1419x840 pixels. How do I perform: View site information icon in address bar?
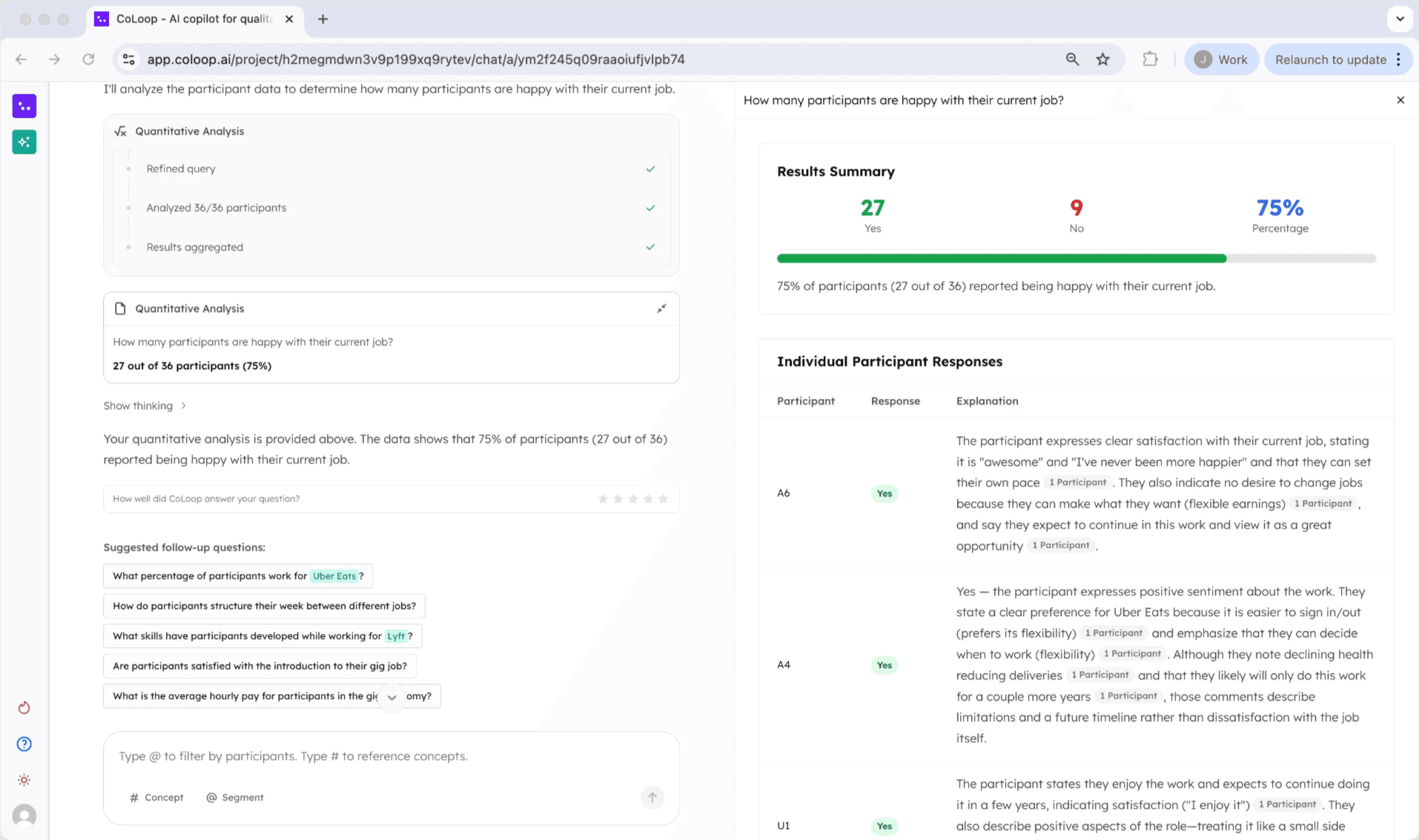click(129, 59)
